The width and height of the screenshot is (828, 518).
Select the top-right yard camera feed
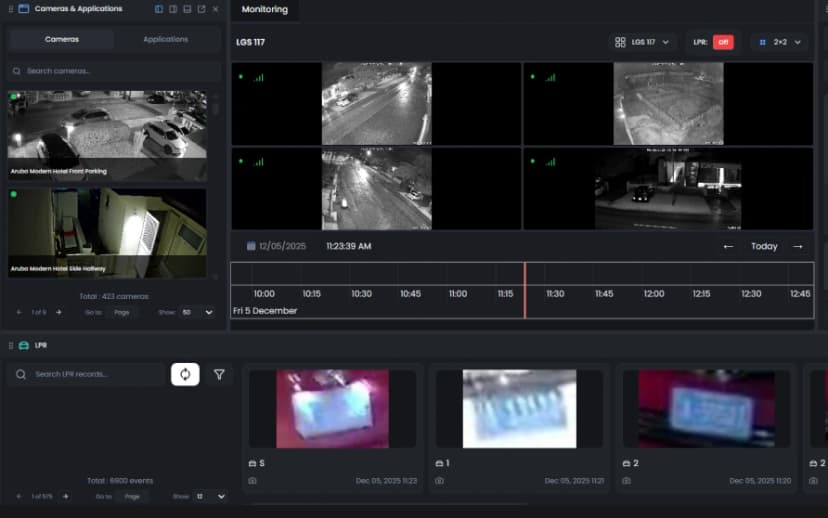coord(668,103)
